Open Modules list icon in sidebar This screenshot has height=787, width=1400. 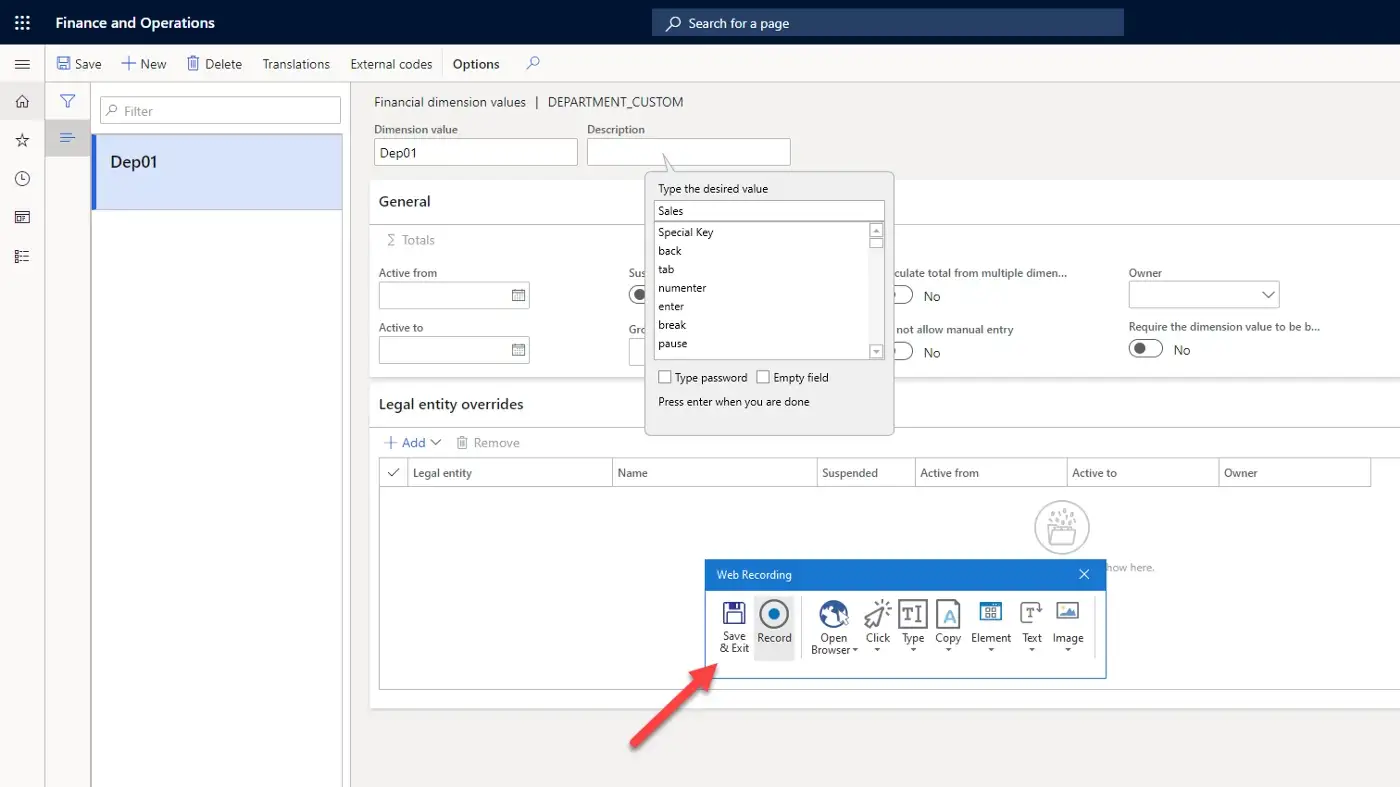22,256
